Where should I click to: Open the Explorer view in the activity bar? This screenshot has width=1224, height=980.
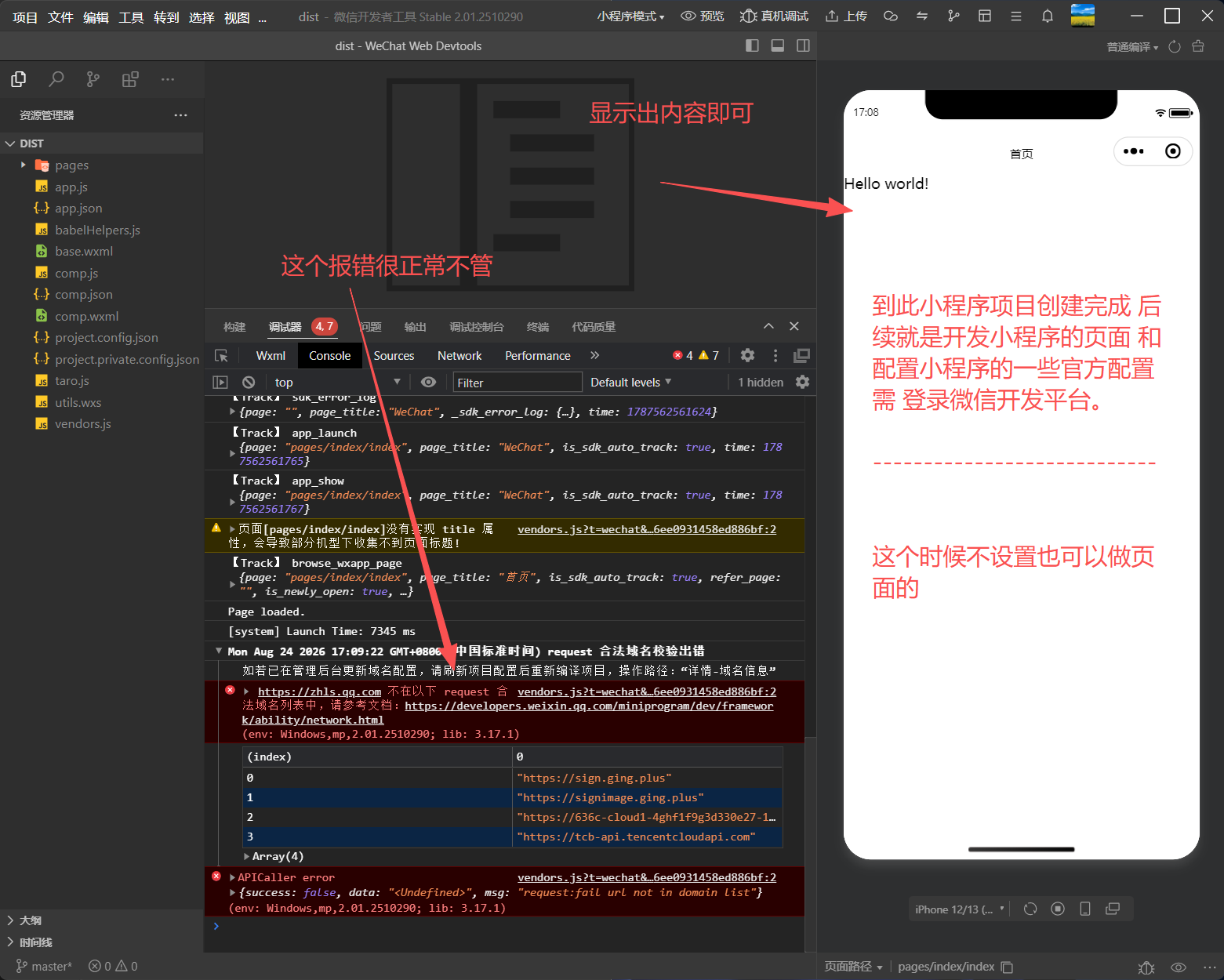[x=19, y=79]
